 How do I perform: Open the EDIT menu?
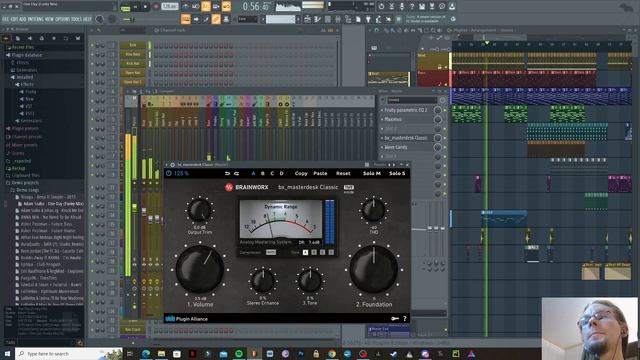14,19
